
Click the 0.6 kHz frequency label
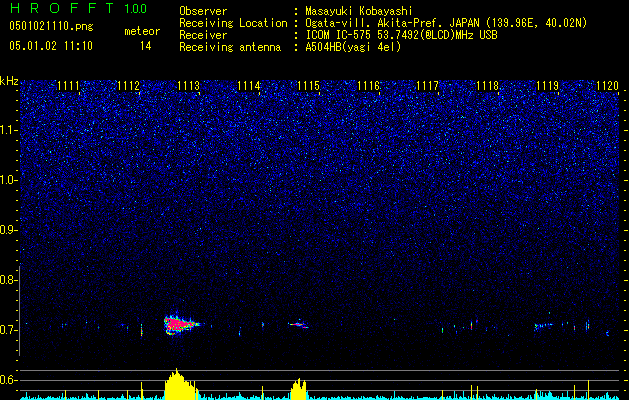coord(8,380)
